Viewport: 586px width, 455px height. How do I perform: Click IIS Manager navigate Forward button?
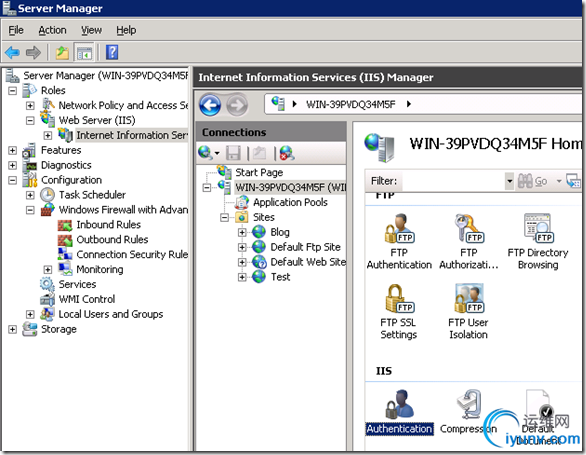pos(237,105)
